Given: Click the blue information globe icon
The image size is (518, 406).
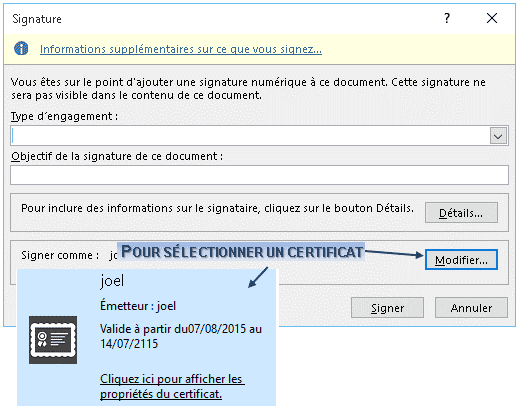Looking at the screenshot, I should pos(21,49).
